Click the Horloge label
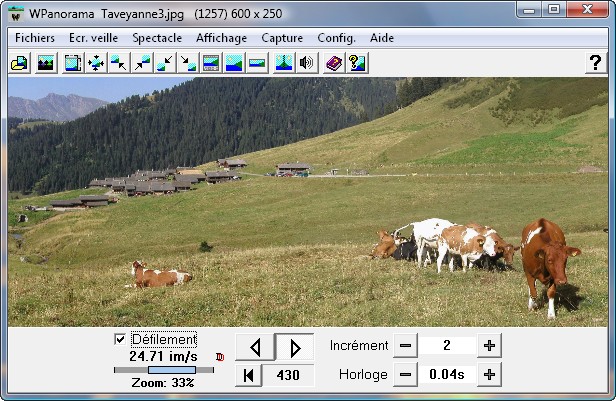Screen dimensions: 616x401 [363, 375]
